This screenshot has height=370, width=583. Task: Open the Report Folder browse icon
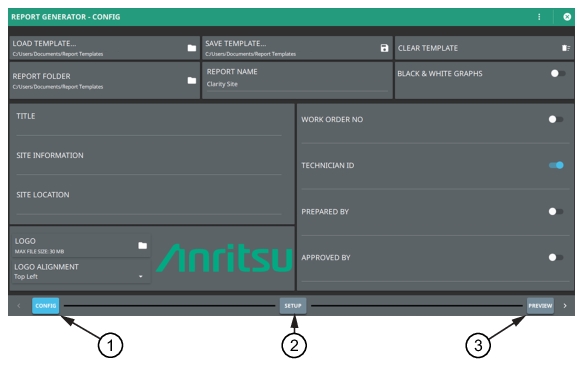click(x=191, y=80)
